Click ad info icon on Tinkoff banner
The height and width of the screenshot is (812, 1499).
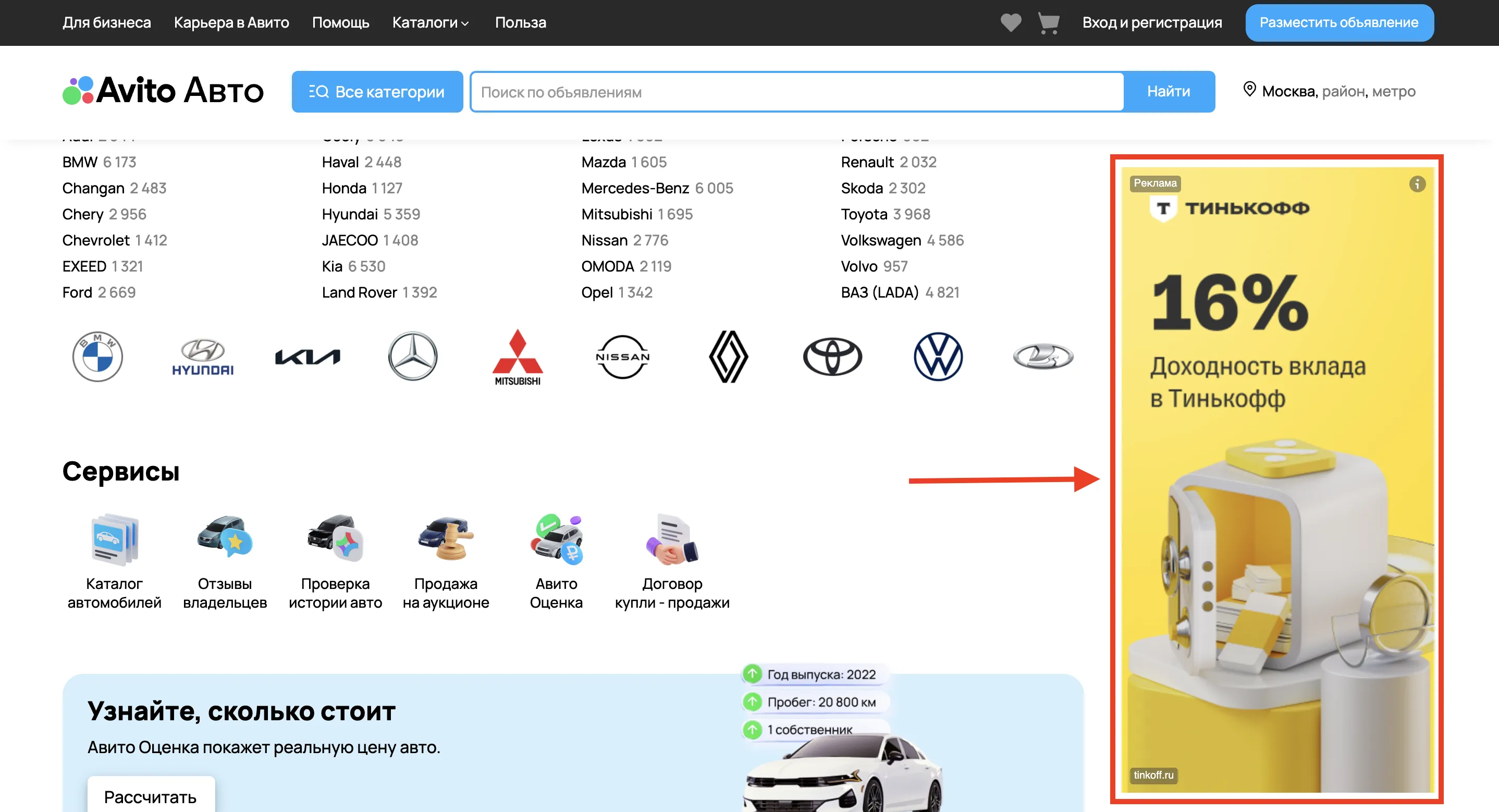click(1417, 184)
